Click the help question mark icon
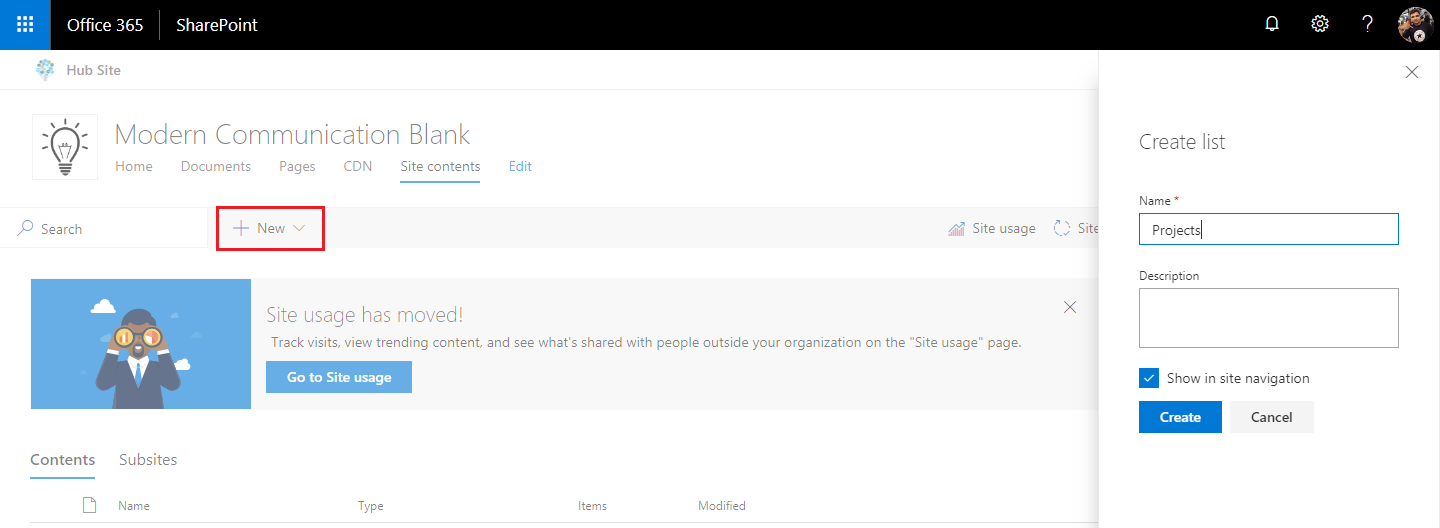 1368,25
